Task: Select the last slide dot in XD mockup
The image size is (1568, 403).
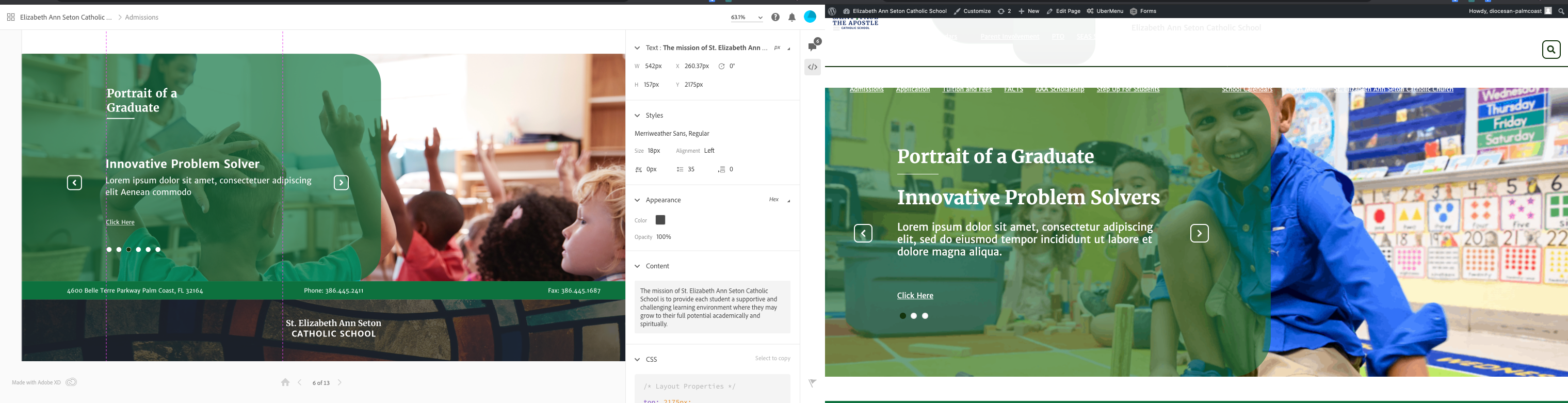Action: (x=158, y=250)
